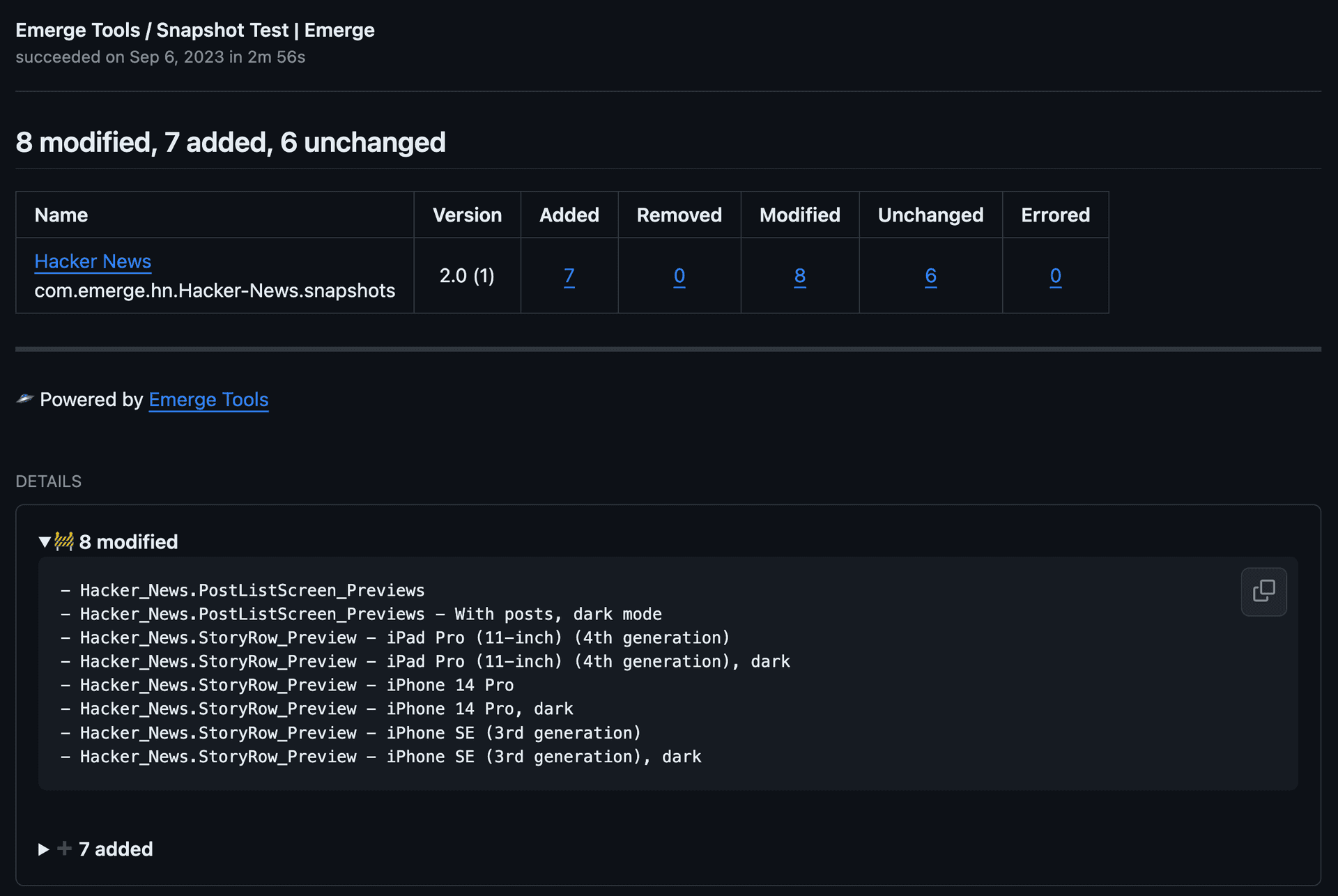Click the 0 under the Errored column
1338x896 pixels.
pos(1055,276)
